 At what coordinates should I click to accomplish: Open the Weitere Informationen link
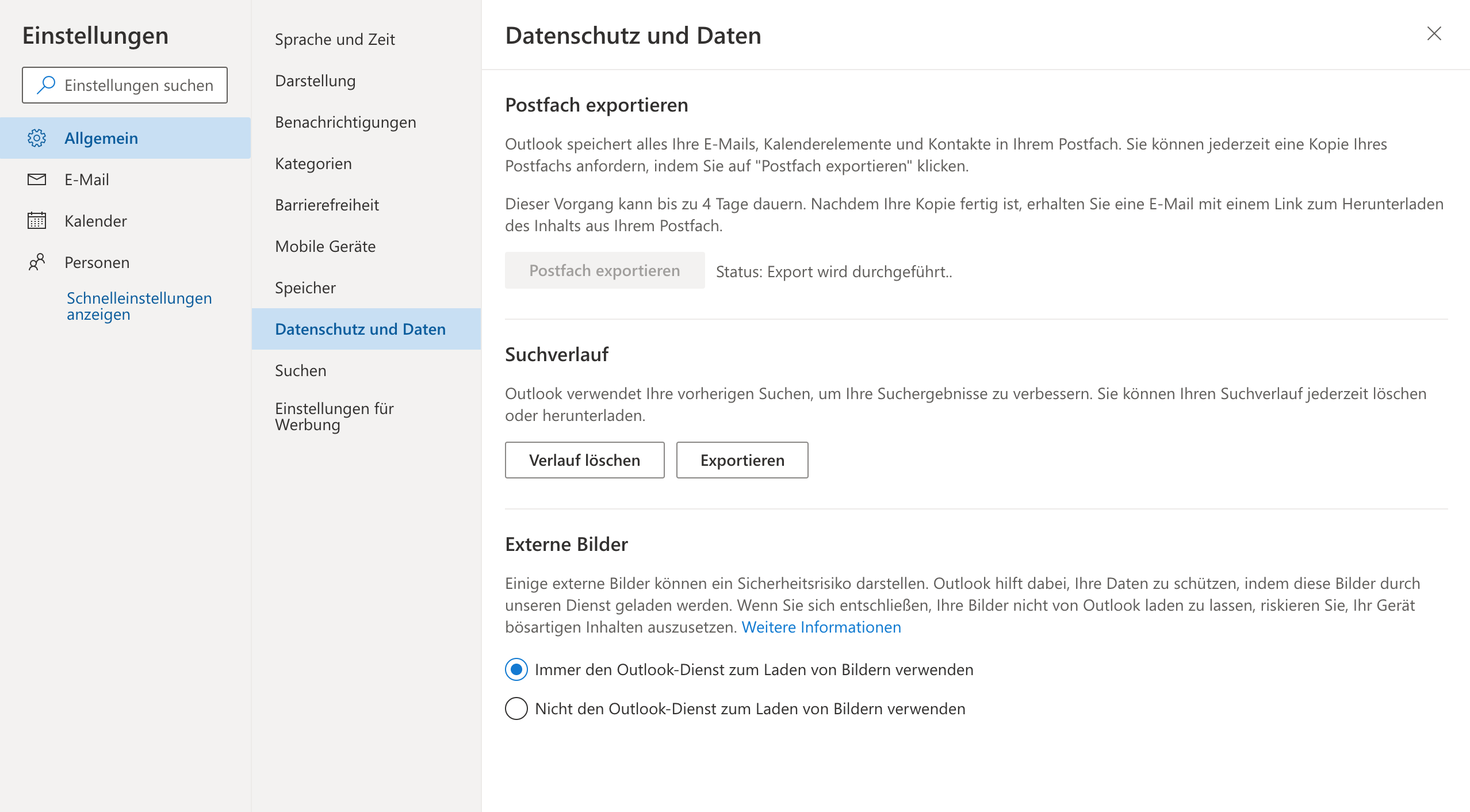tap(821, 627)
